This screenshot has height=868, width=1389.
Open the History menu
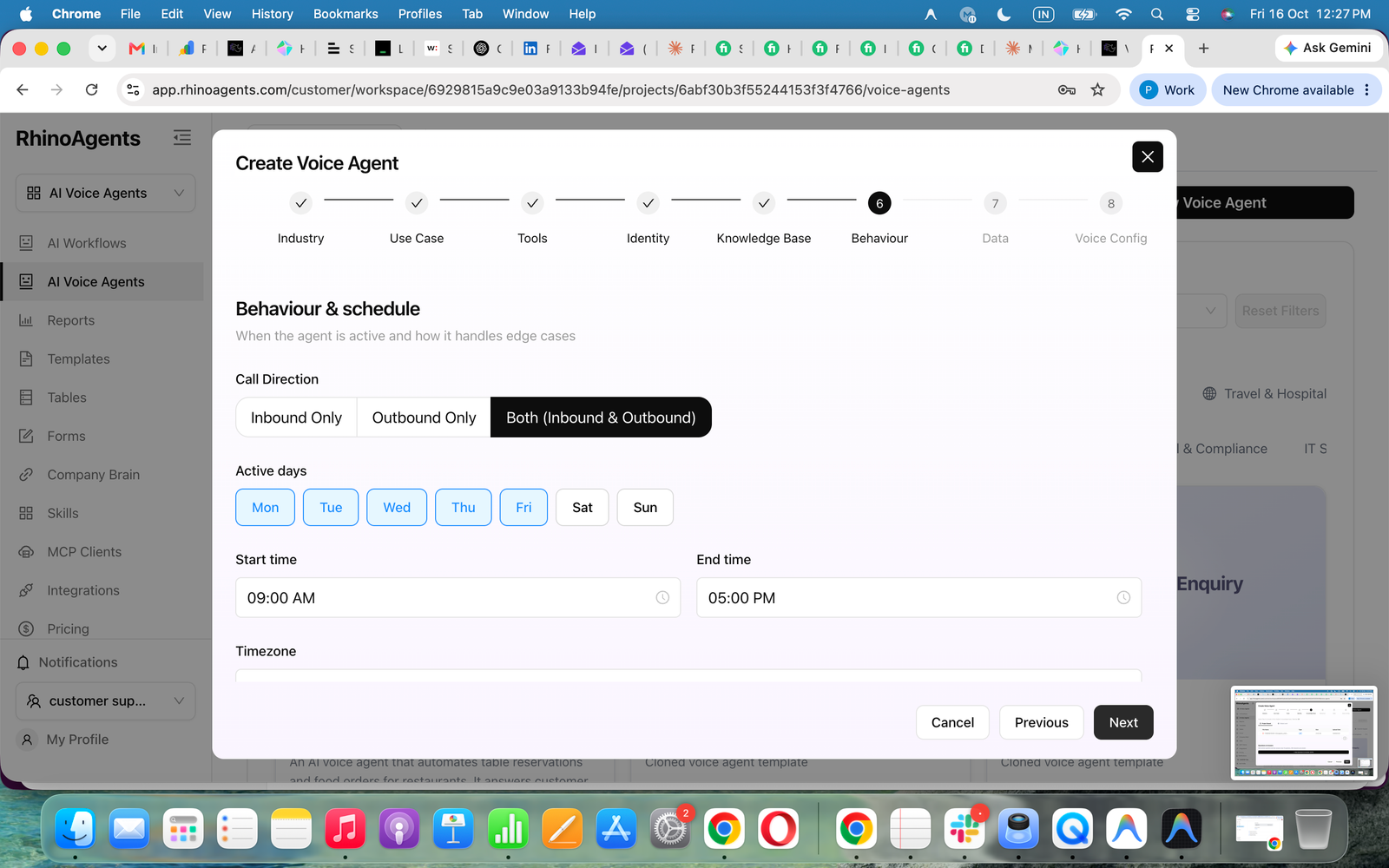coord(273,14)
